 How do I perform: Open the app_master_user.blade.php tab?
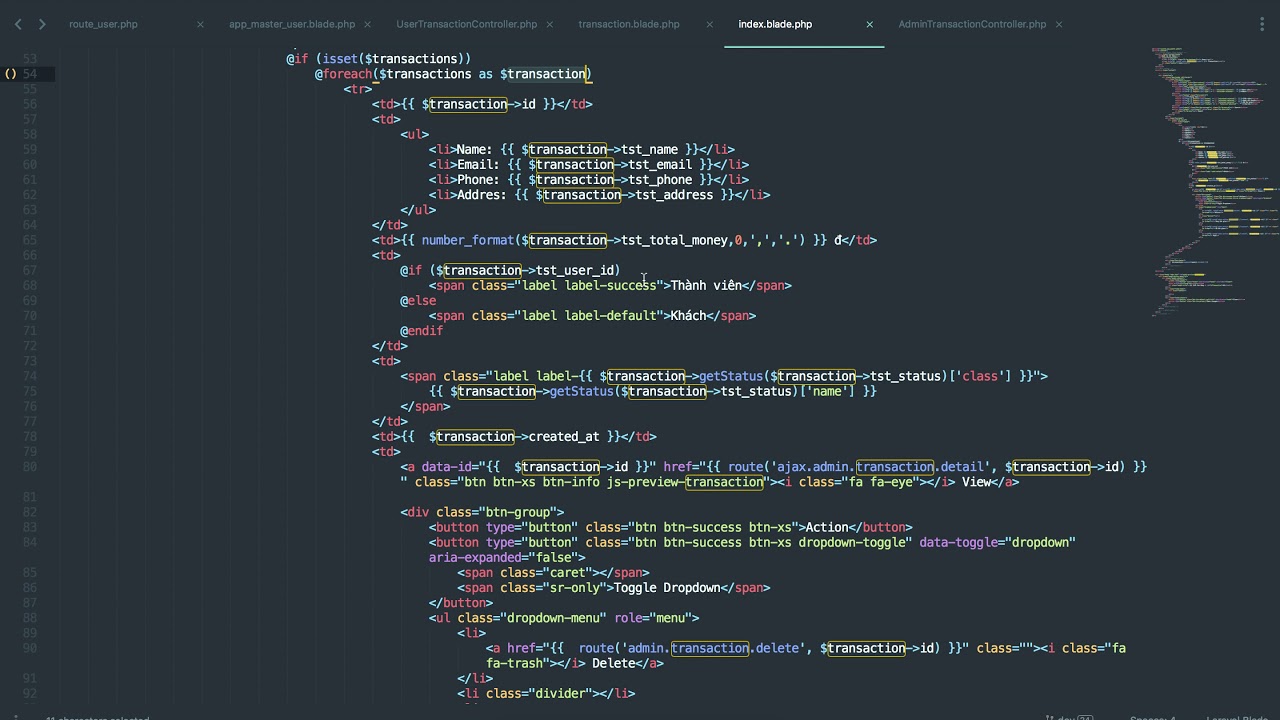tap(292, 24)
